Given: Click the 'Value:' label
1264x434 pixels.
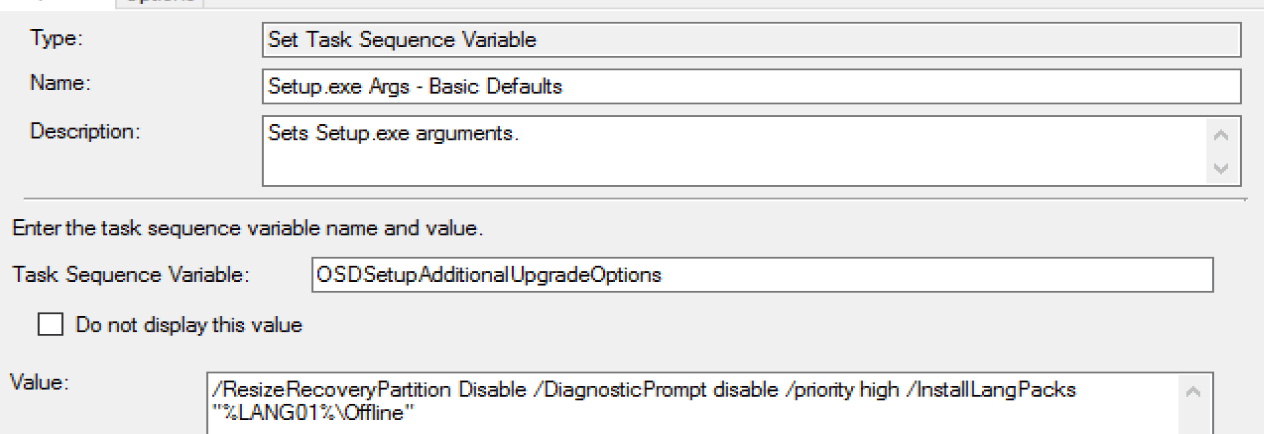Looking at the screenshot, I should pos(38,381).
